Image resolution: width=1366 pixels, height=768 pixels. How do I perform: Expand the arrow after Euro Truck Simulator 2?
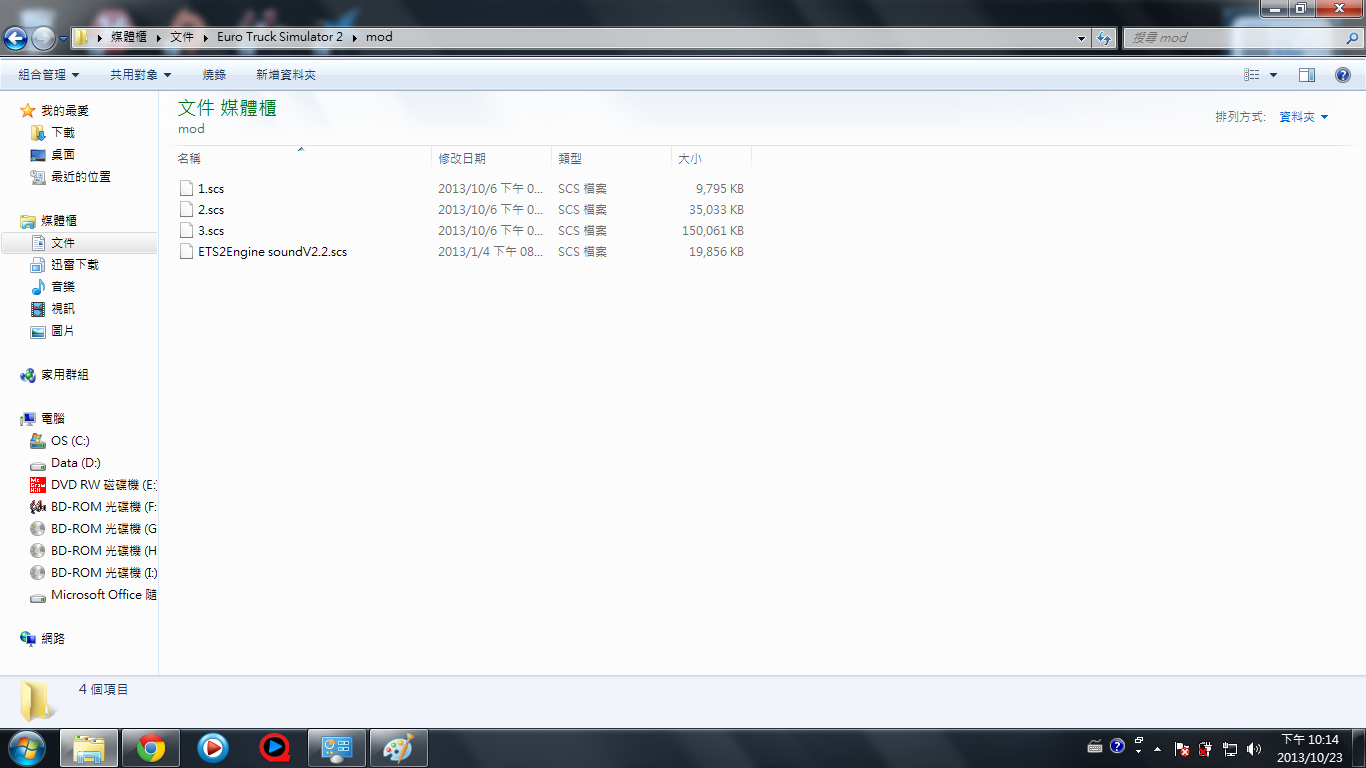point(356,38)
